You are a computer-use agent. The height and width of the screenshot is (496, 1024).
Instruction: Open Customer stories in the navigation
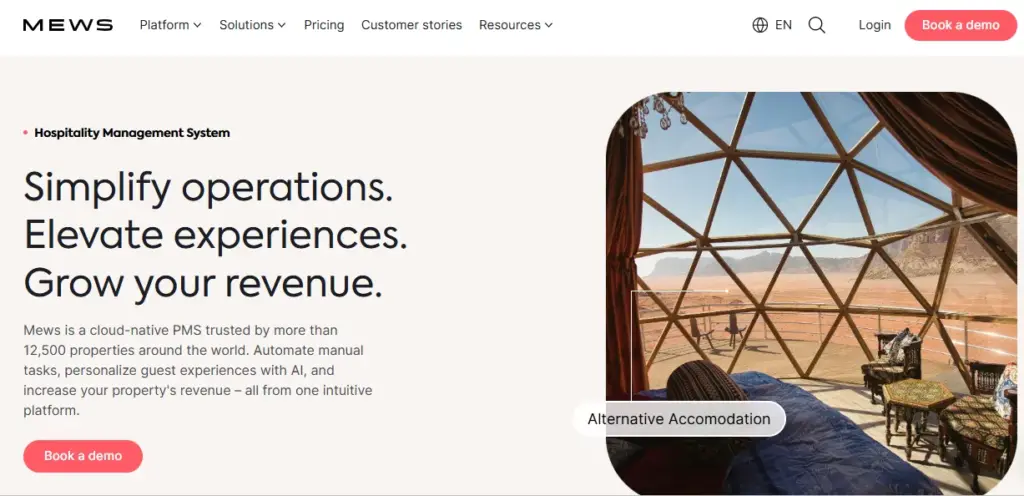(411, 25)
